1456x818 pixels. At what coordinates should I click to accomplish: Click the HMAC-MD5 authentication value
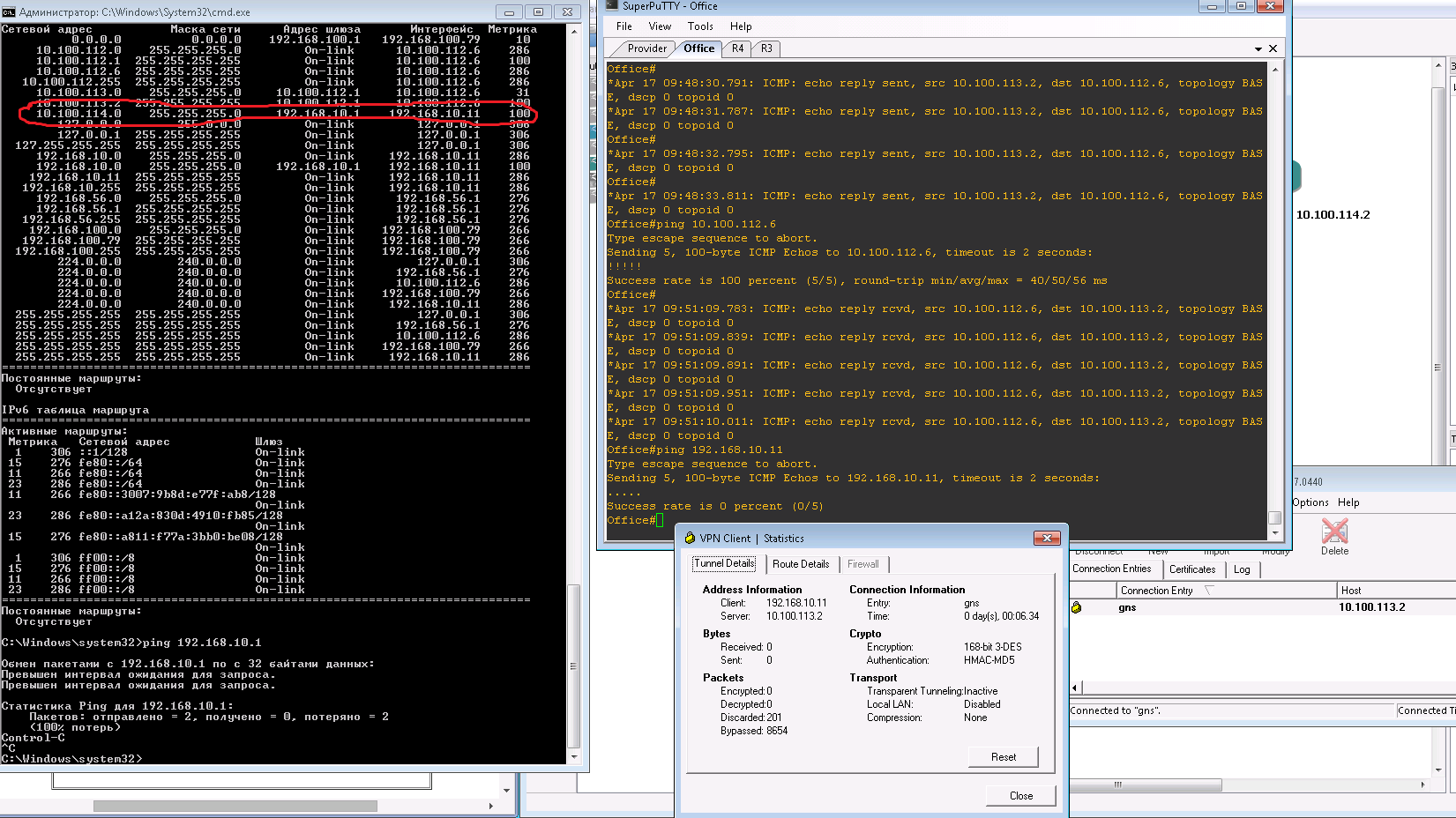pos(989,660)
